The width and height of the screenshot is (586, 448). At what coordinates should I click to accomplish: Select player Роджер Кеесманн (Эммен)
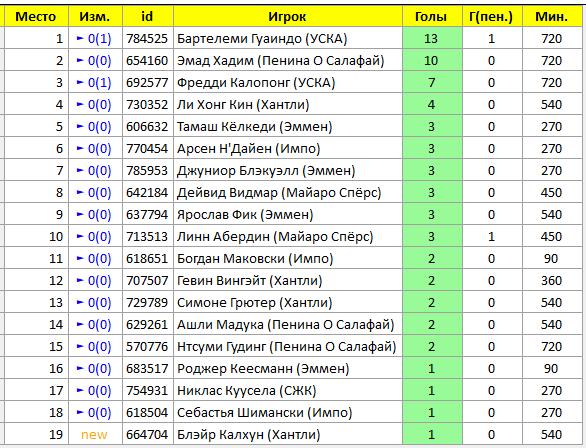(x=263, y=369)
